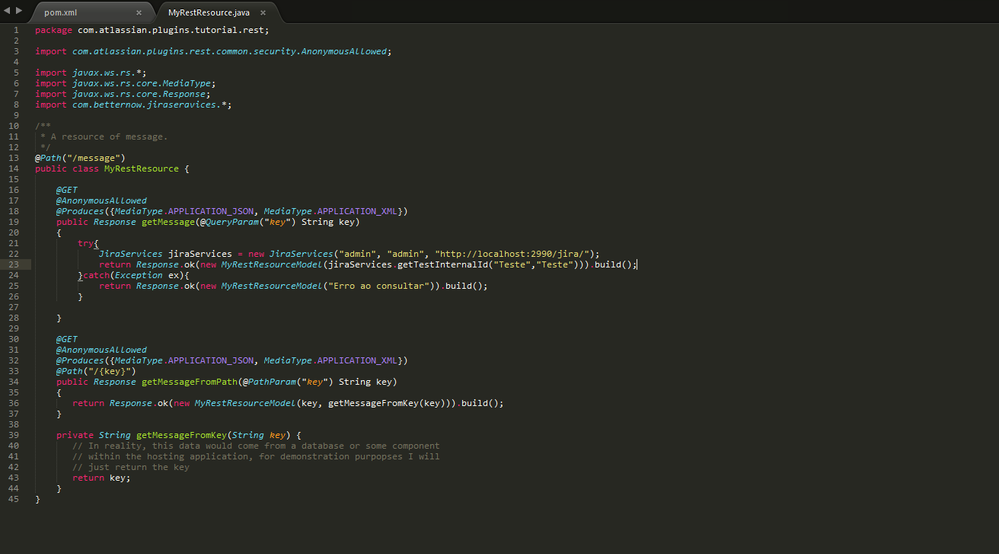The image size is (999, 554).
Task: Click the localhost:2990/jira URL string
Action: tap(513, 254)
